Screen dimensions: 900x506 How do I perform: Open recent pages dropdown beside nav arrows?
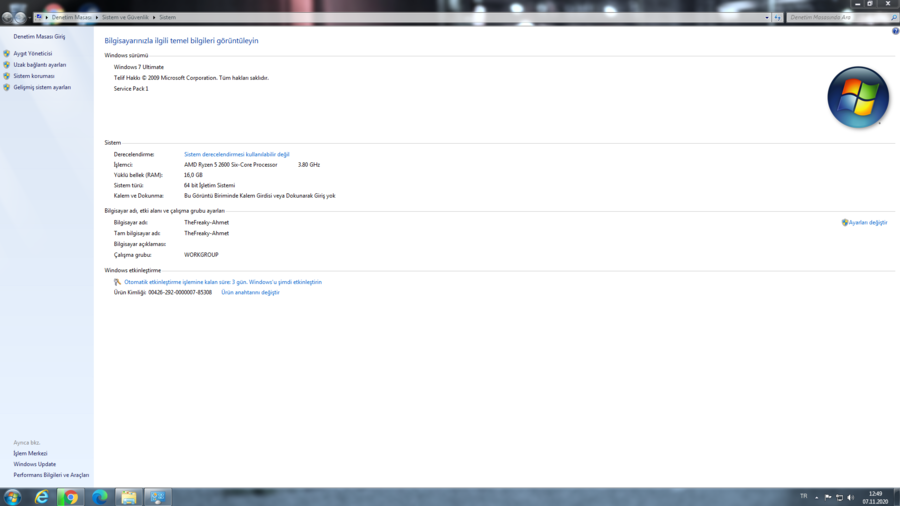[29, 18]
